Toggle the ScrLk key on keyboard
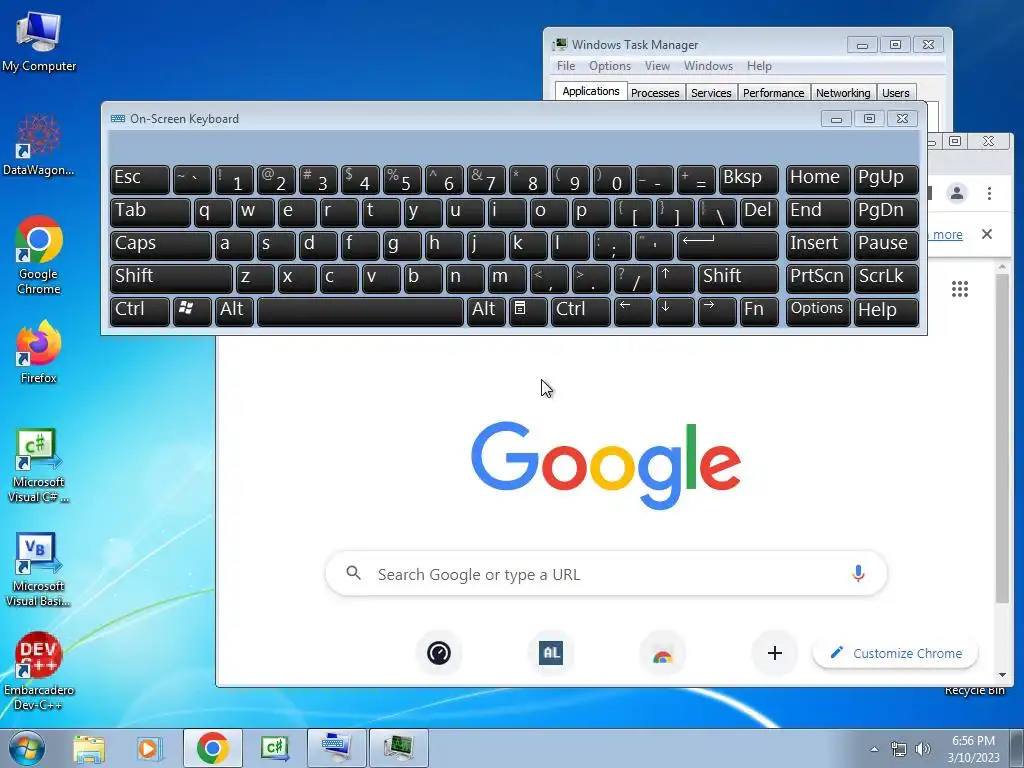This screenshot has height=768, width=1024. [x=886, y=278]
